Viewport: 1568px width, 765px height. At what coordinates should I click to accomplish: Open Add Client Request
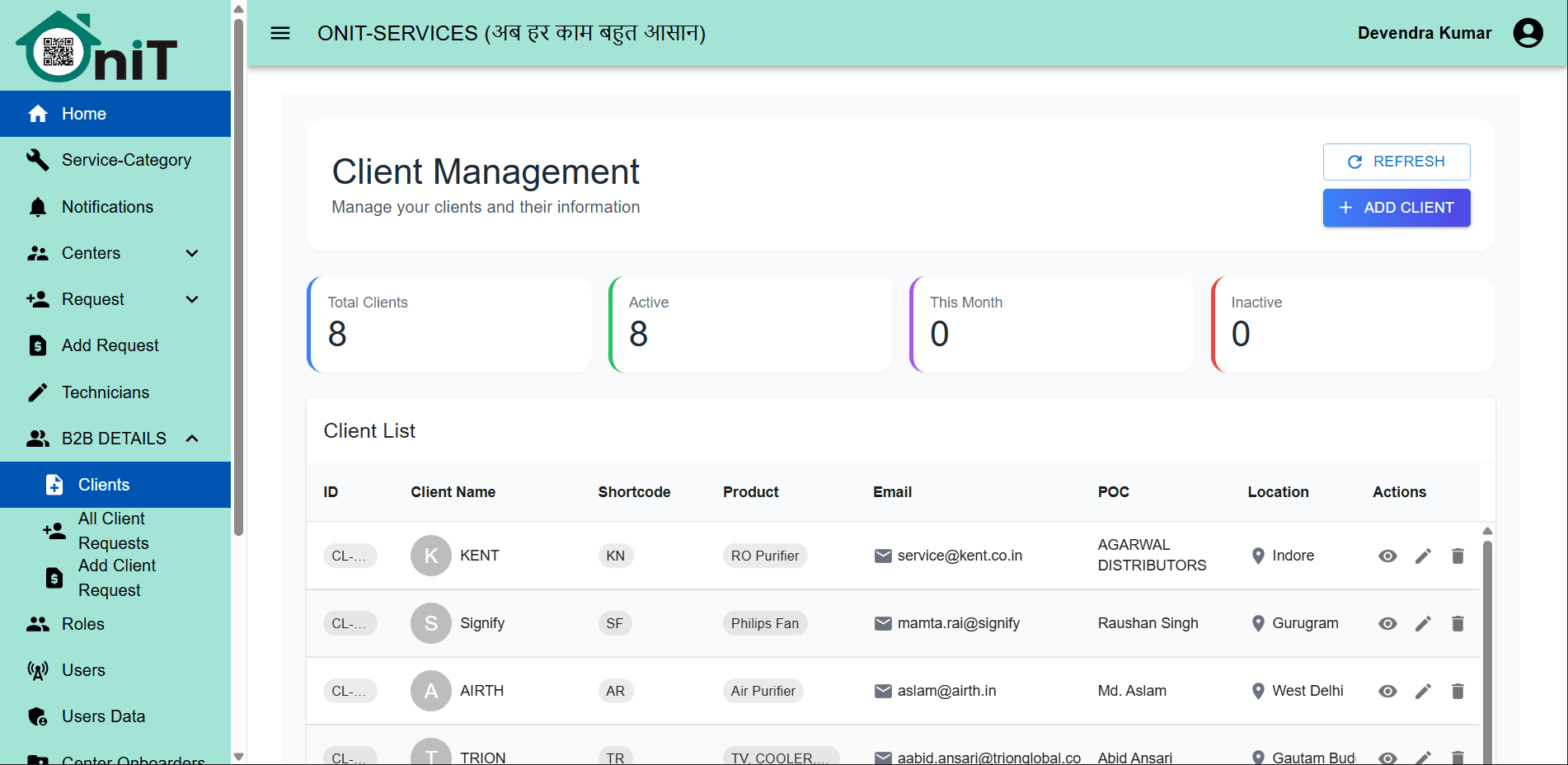point(115,578)
